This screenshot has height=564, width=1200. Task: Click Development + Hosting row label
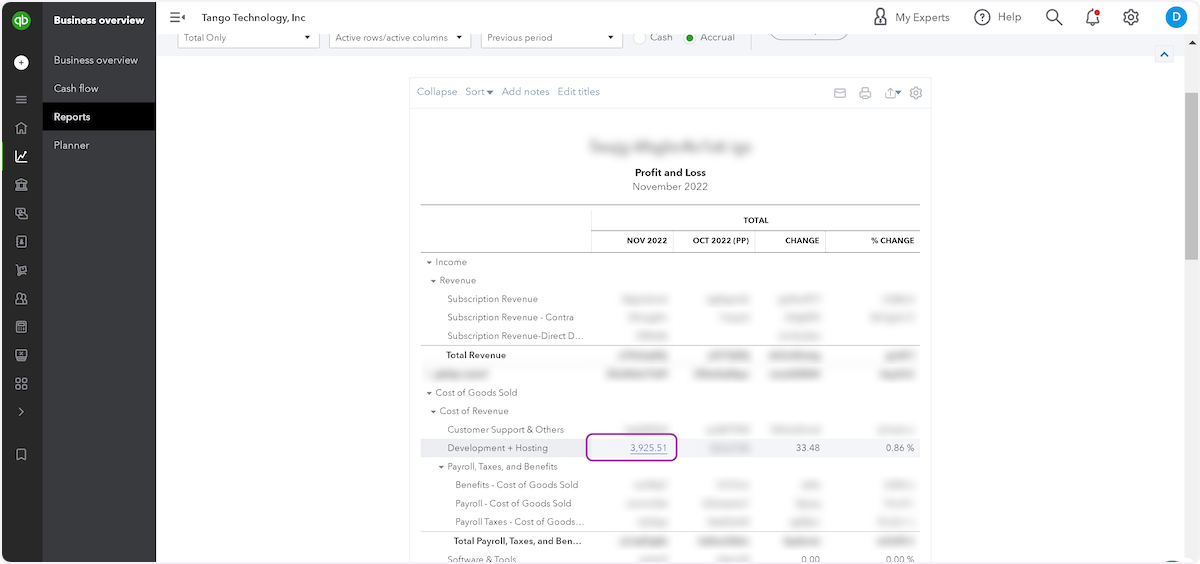[498, 448]
